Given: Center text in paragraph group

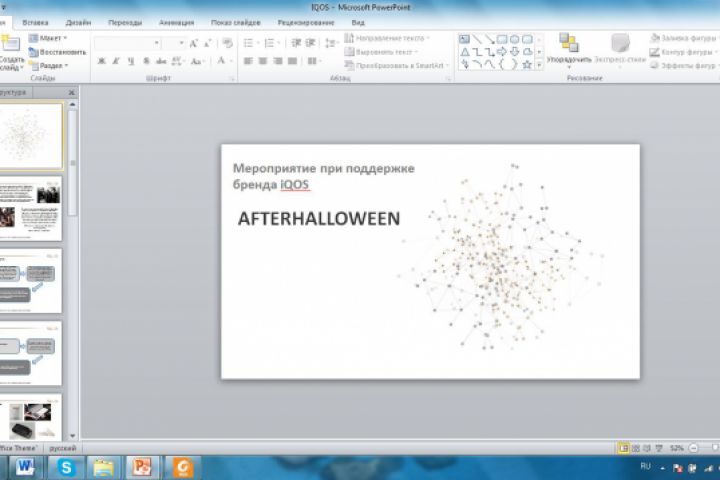Looking at the screenshot, I should (x=263, y=61).
